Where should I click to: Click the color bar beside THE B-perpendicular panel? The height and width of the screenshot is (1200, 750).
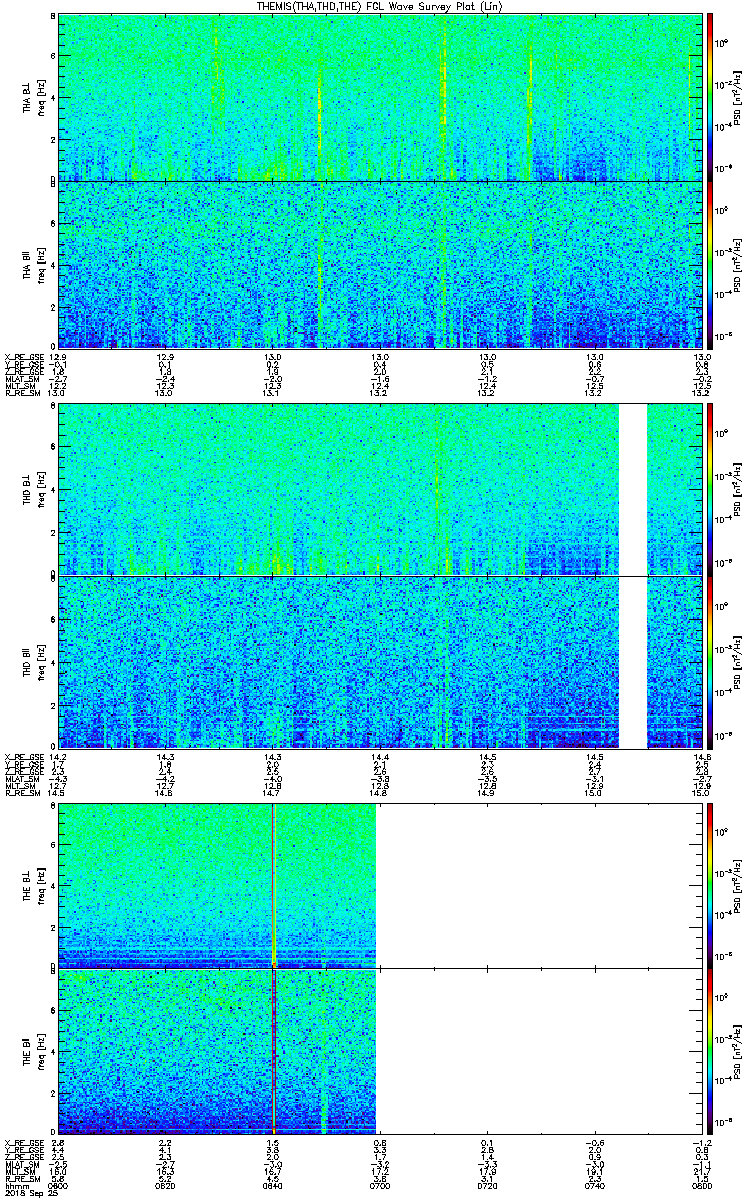[710, 885]
